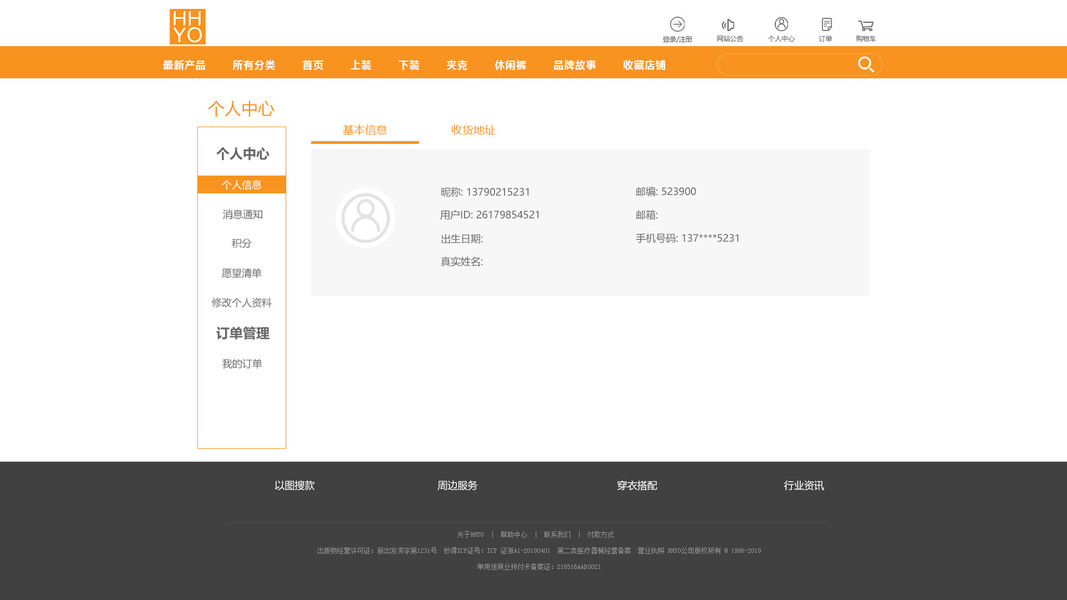Screen dimensions: 1067x600
Task: Open 我的订单 in the sidebar
Action: tap(242, 364)
